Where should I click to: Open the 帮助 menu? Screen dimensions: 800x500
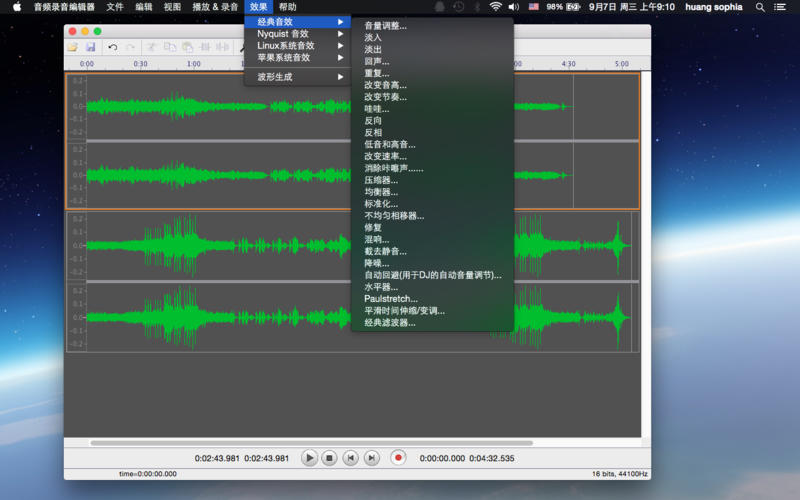(288, 7)
